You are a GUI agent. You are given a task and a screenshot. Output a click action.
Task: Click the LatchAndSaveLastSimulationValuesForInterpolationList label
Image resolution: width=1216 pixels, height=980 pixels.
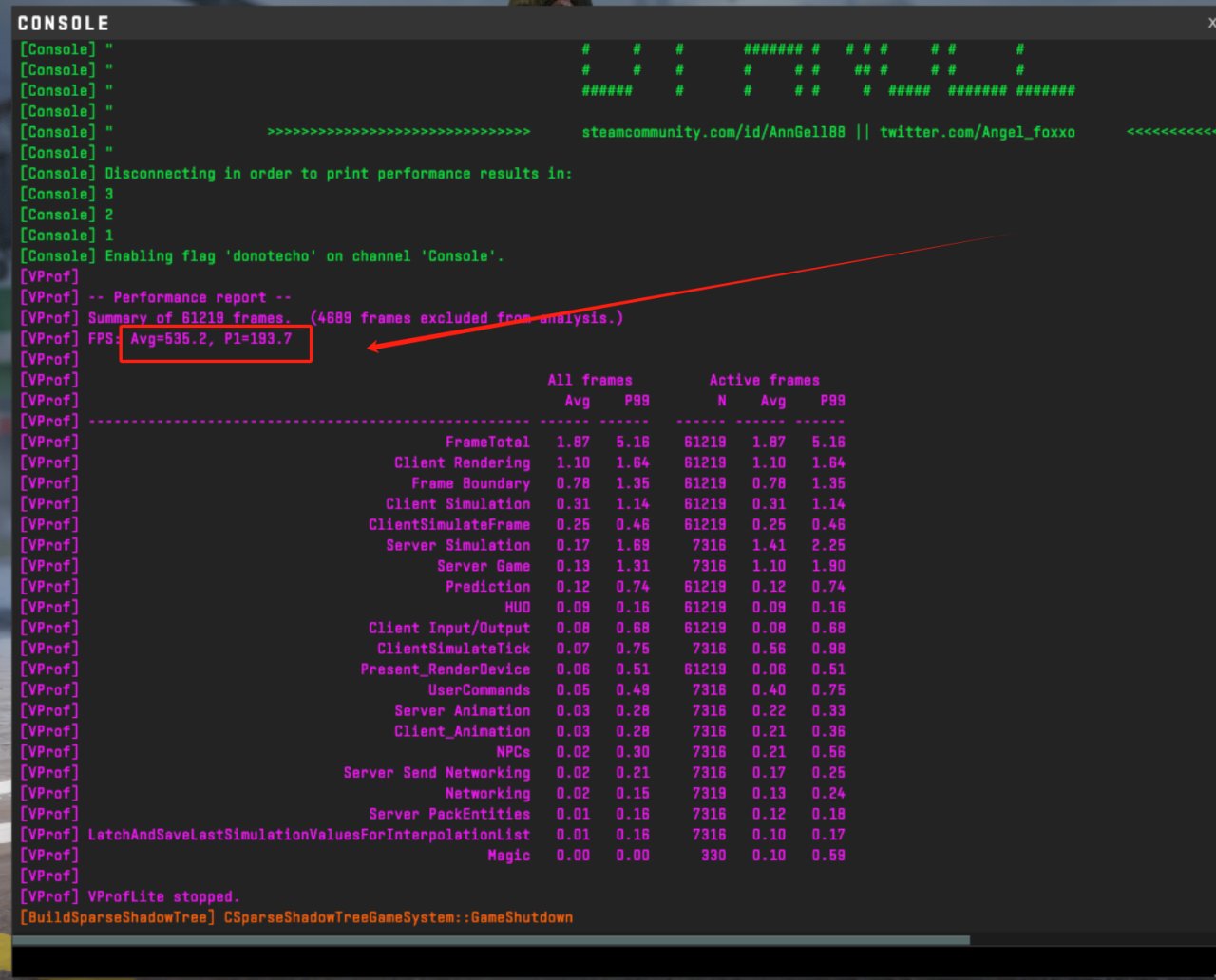(x=309, y=835)
